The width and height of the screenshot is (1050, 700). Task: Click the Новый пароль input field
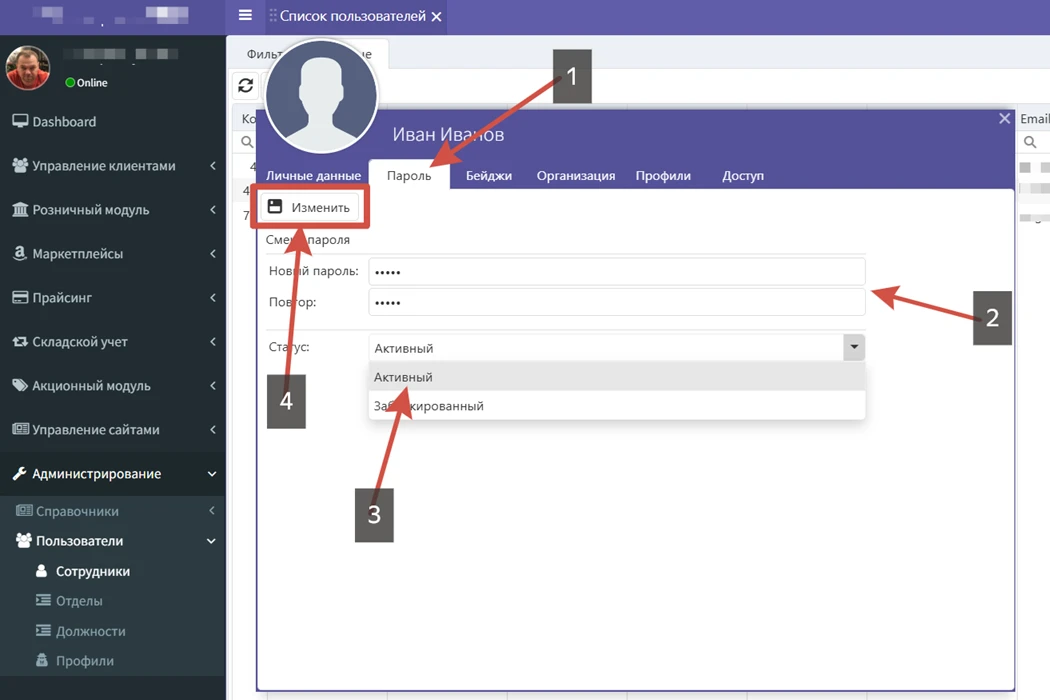616,272
